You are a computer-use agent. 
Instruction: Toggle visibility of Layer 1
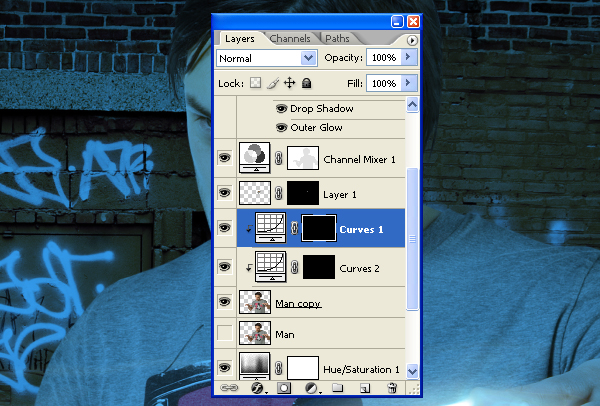point(225,192)
